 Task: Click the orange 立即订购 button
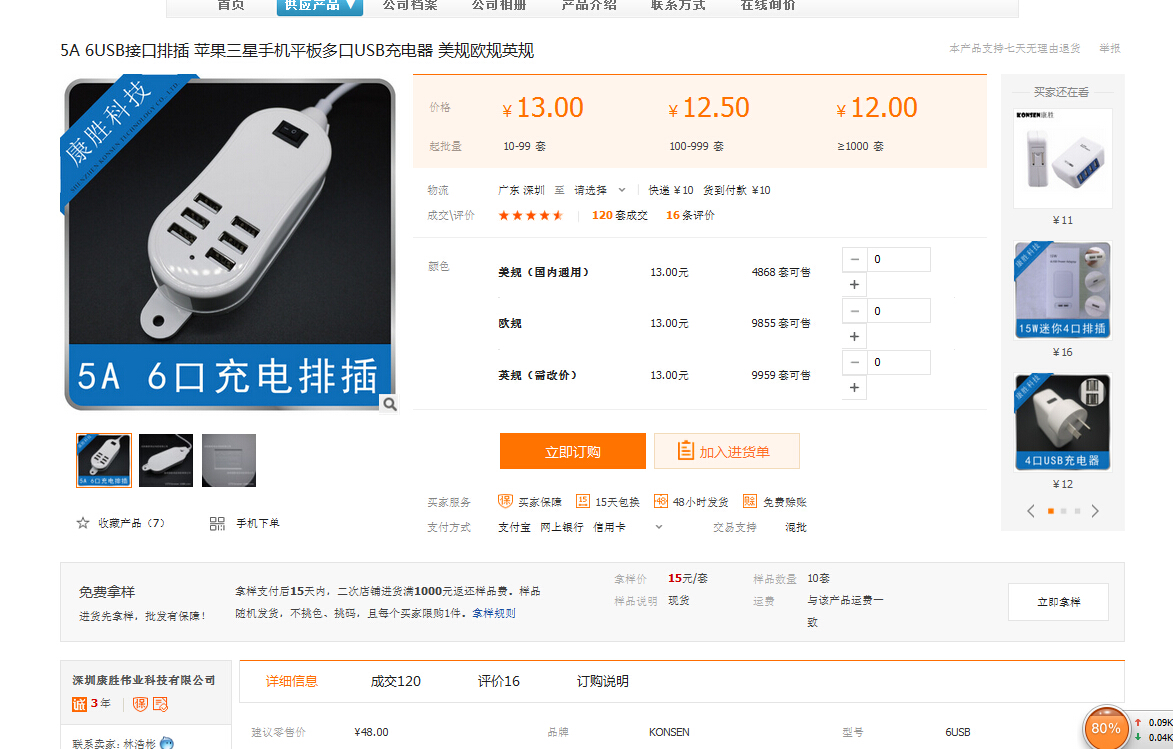[572, 451]
